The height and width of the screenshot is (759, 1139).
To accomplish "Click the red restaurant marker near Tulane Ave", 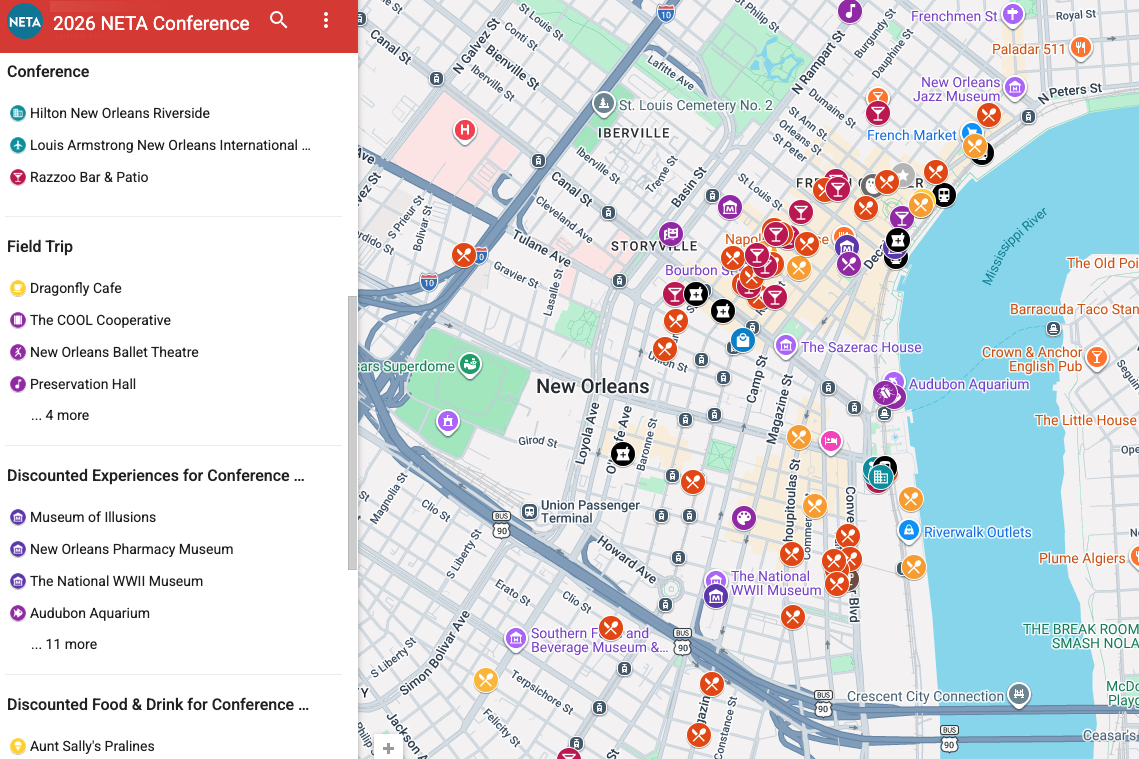I will pos(463,255).
